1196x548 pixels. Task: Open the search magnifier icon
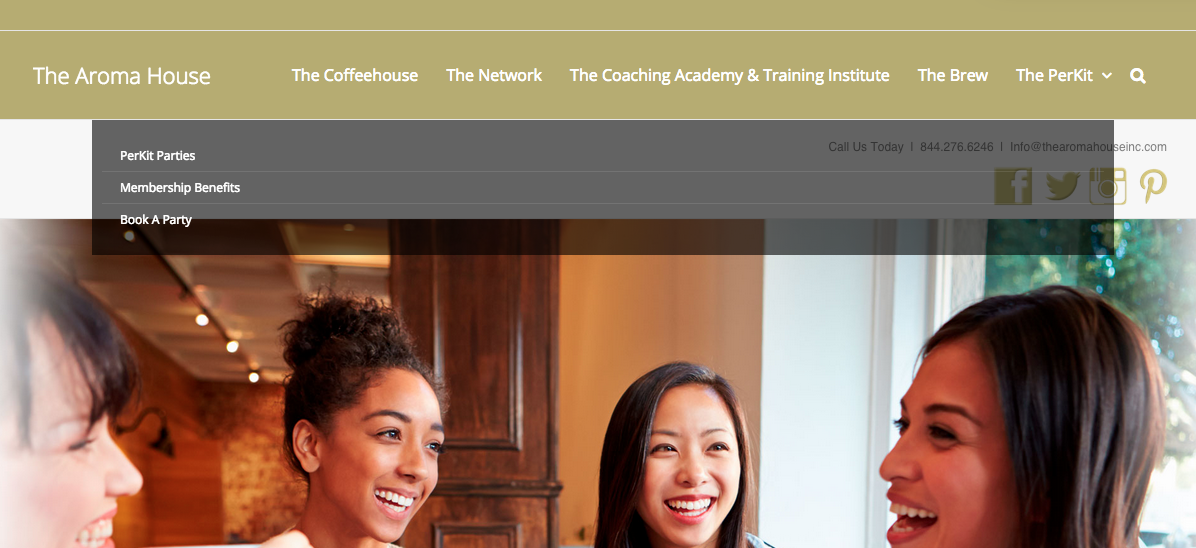[x=1137, y=76]
